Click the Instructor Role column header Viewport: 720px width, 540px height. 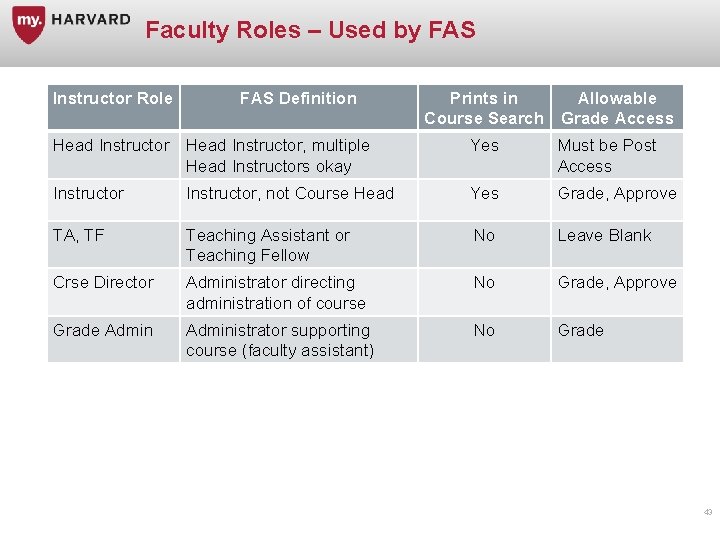[113, 98]
